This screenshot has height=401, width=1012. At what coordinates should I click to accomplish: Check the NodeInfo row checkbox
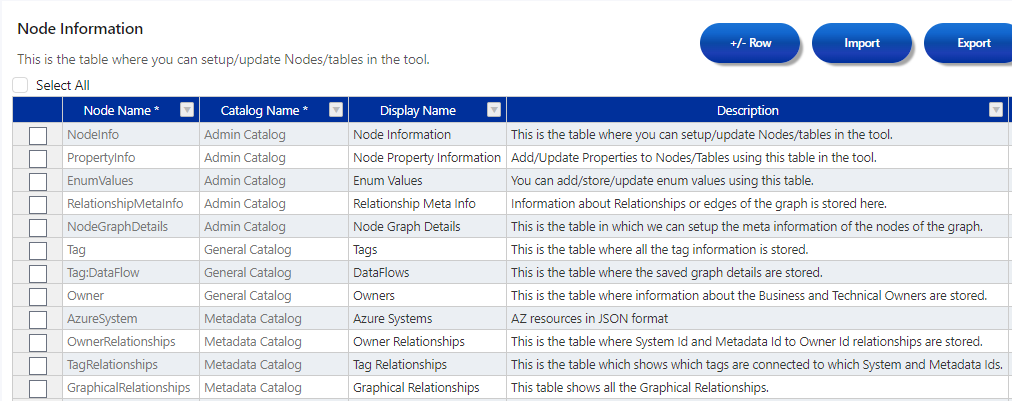click(38, 136)
